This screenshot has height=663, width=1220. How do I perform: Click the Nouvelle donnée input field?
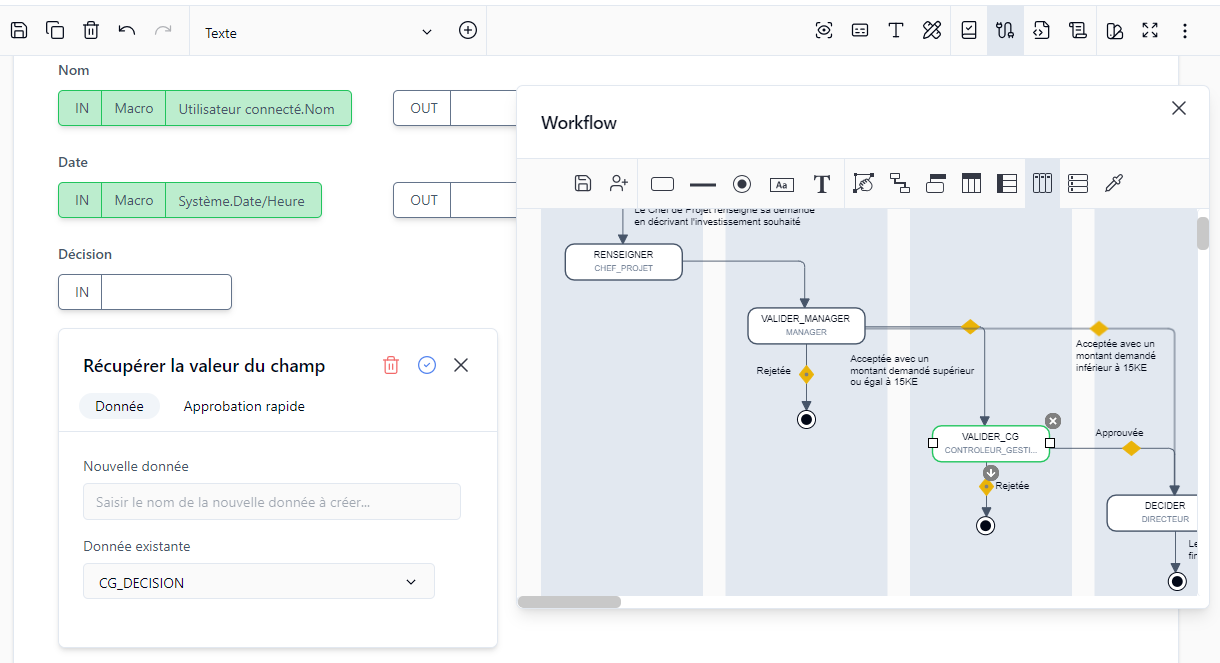point(271,502)
